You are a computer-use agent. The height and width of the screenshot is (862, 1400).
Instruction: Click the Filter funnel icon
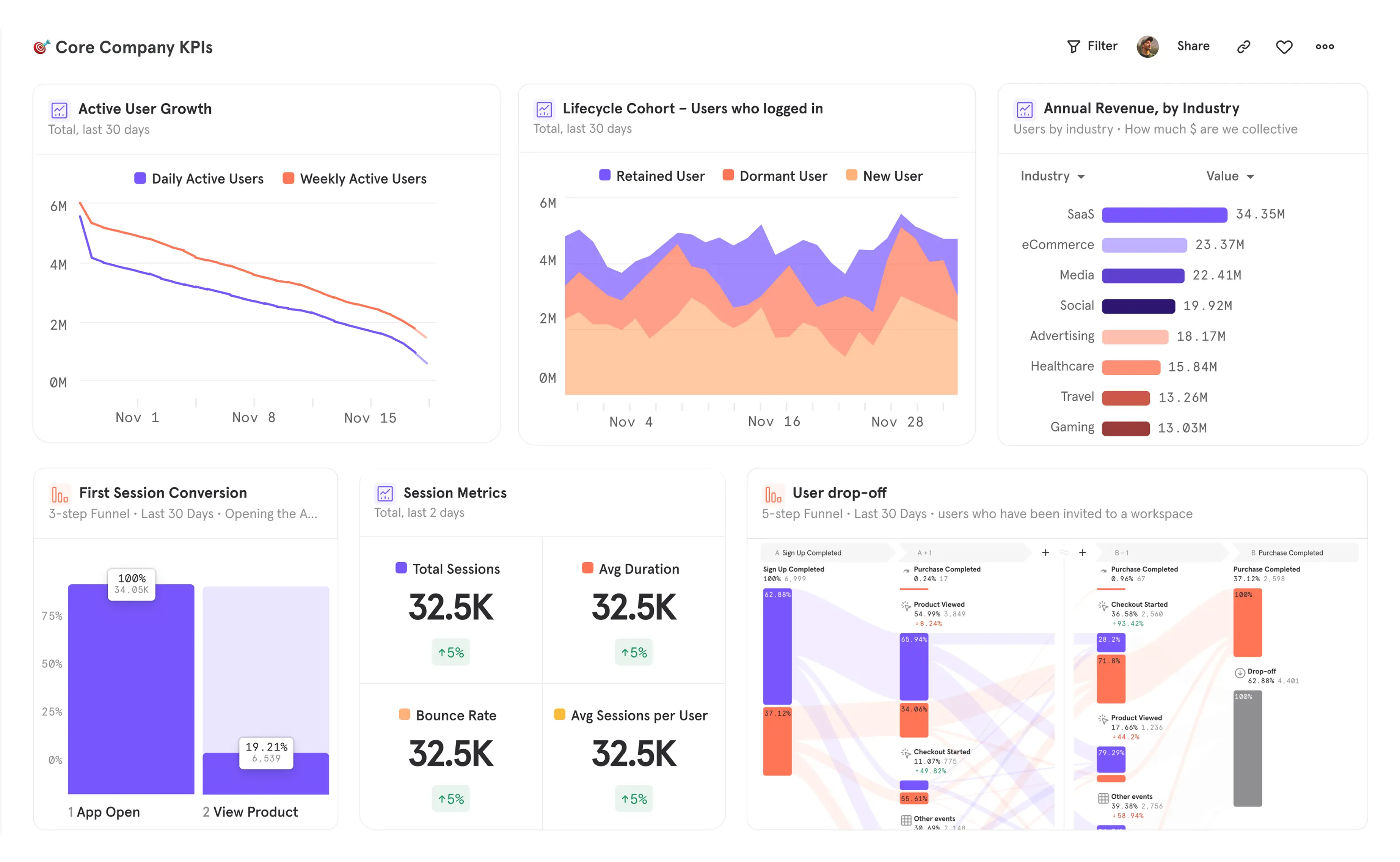pyautogui.click(x=1073, y=47)
